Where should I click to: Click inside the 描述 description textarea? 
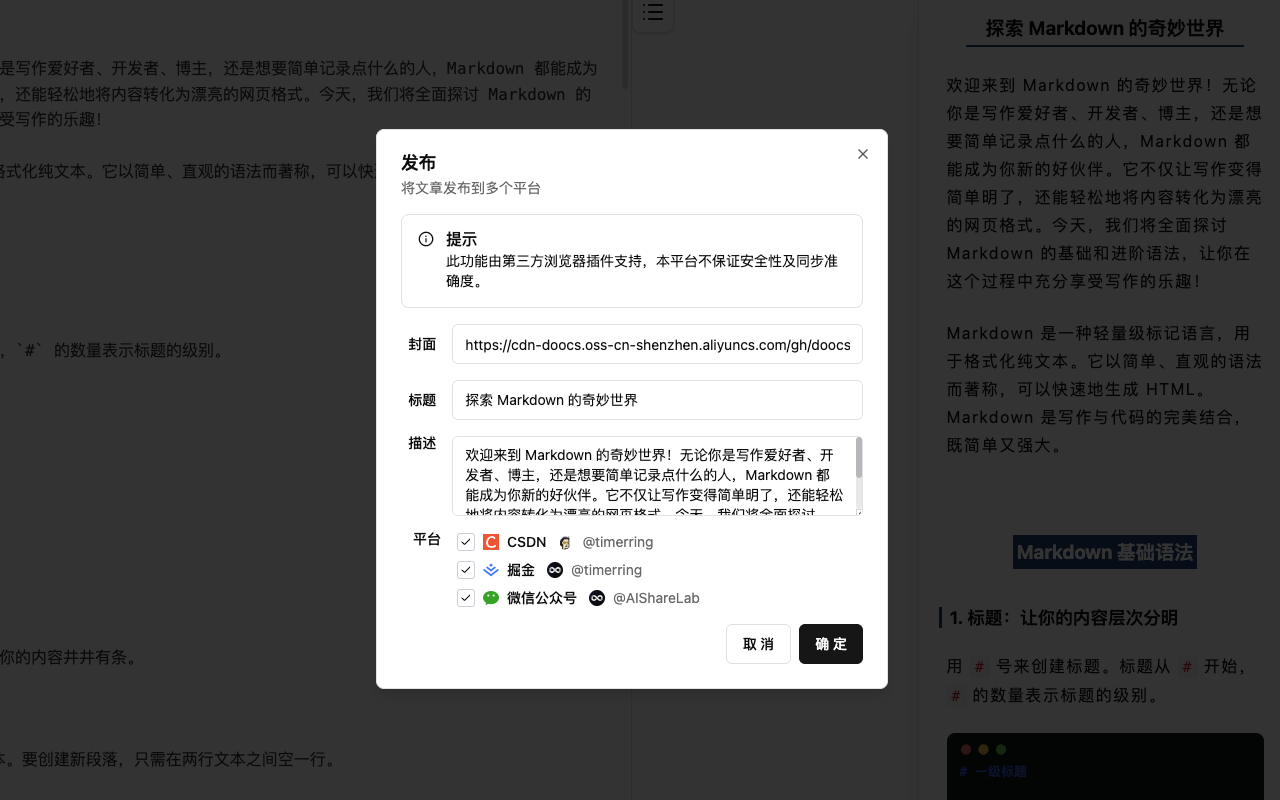(x=657, y=476)
